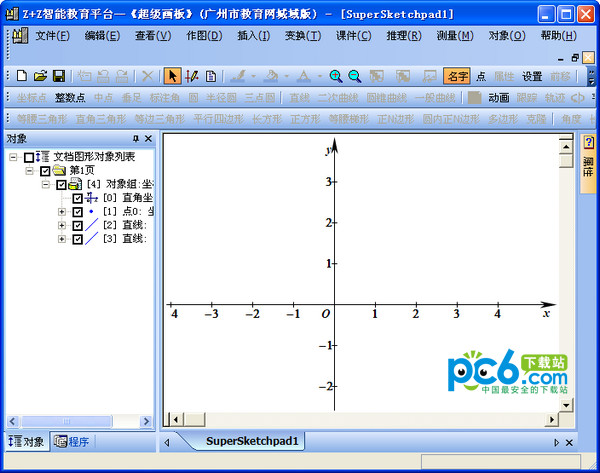Click the grayed presentation screen icon
This screenshot has width=600, height=473.
coord(429,76)
